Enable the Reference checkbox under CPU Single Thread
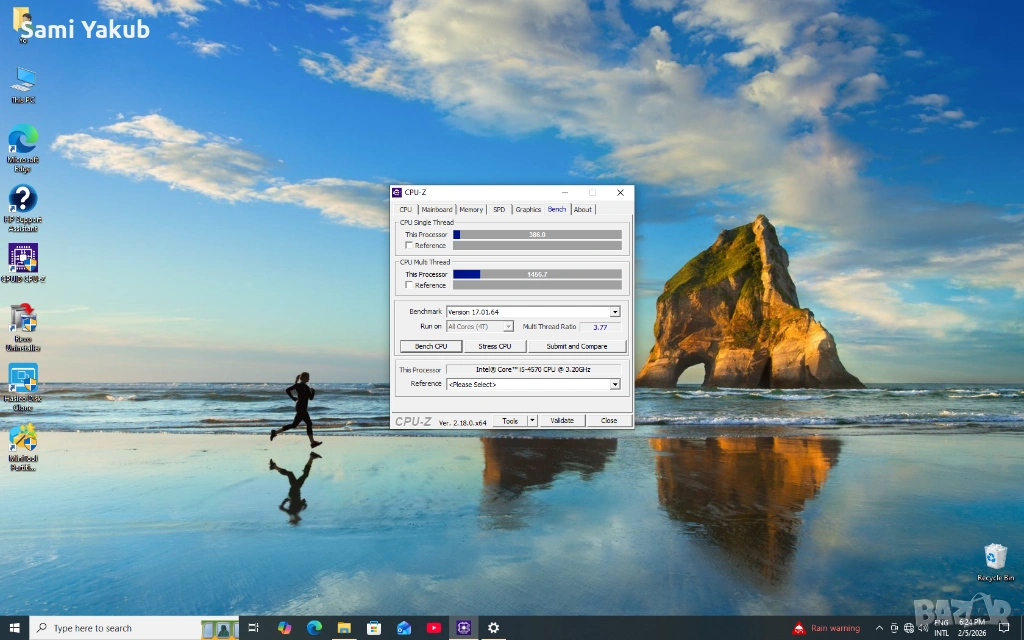 pos(409,245)
